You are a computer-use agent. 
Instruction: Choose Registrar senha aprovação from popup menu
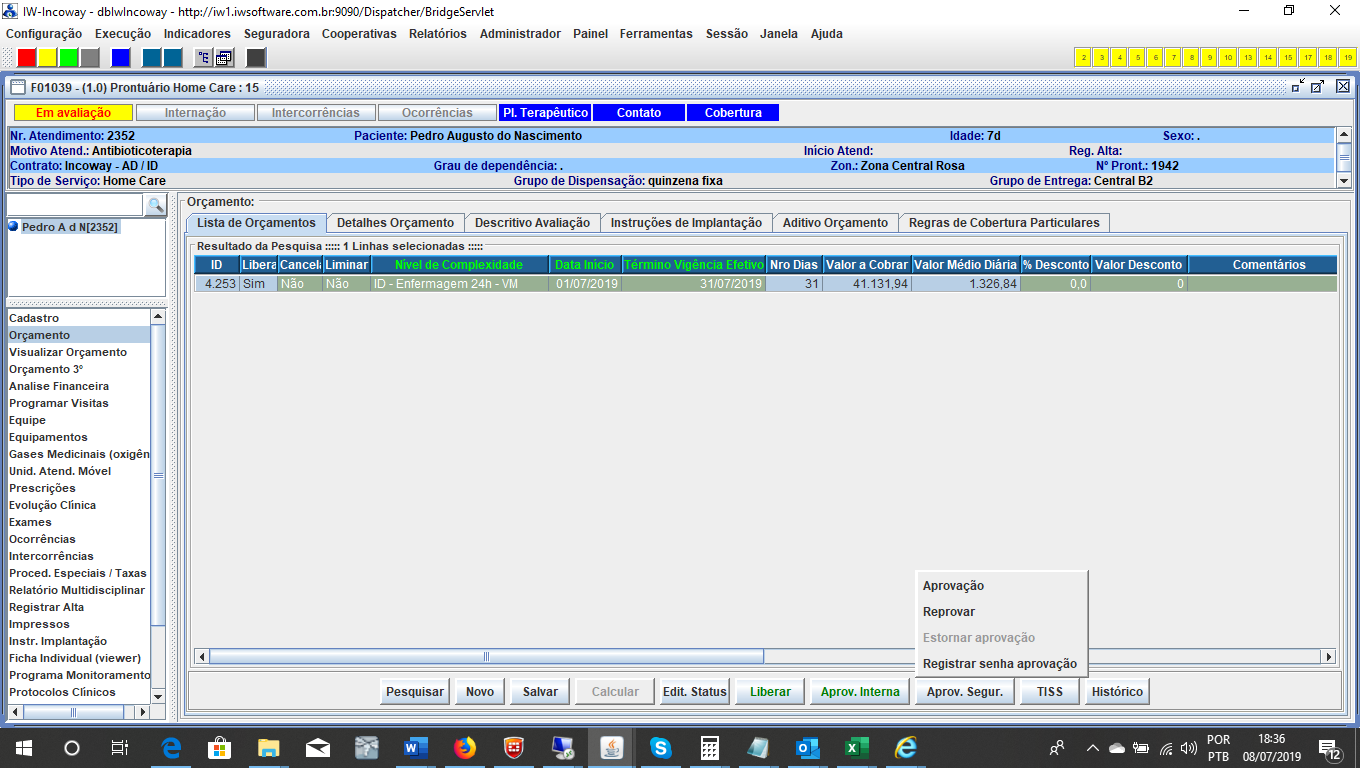pyautogui.click(x=999, y=664)
